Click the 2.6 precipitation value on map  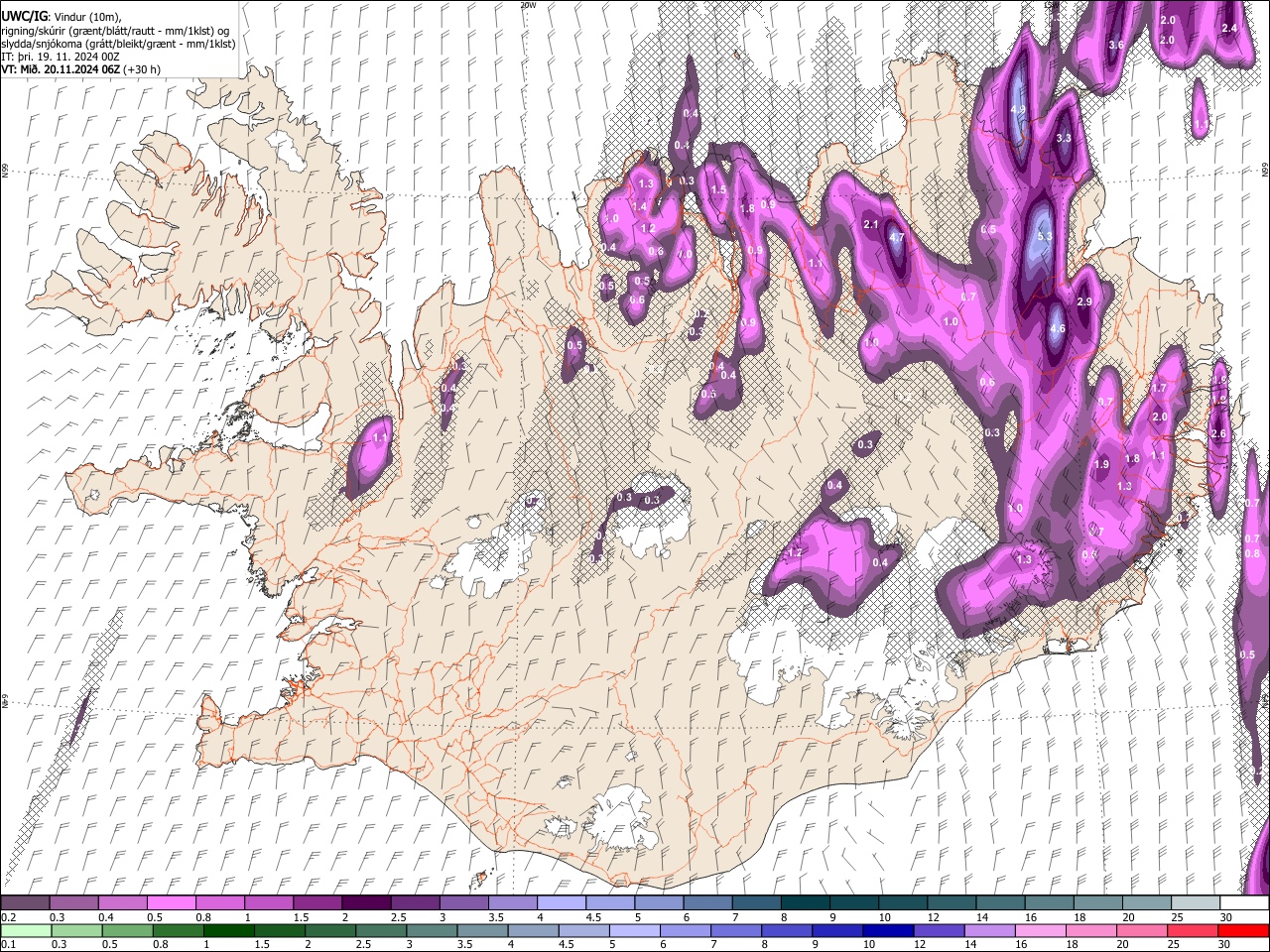(1218, 433)
